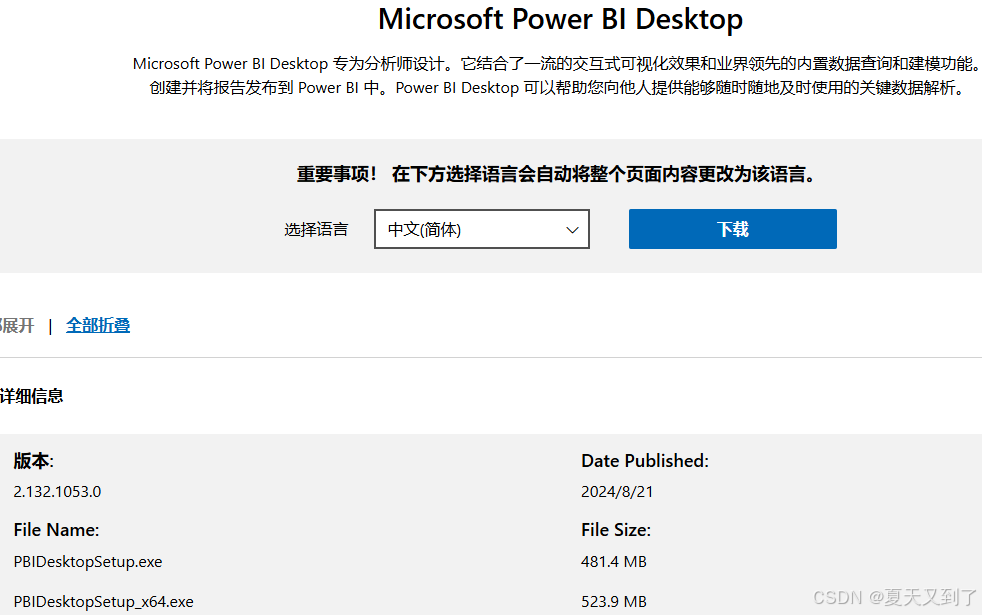Click the 选择语言 label text

(x=316, y=229)
